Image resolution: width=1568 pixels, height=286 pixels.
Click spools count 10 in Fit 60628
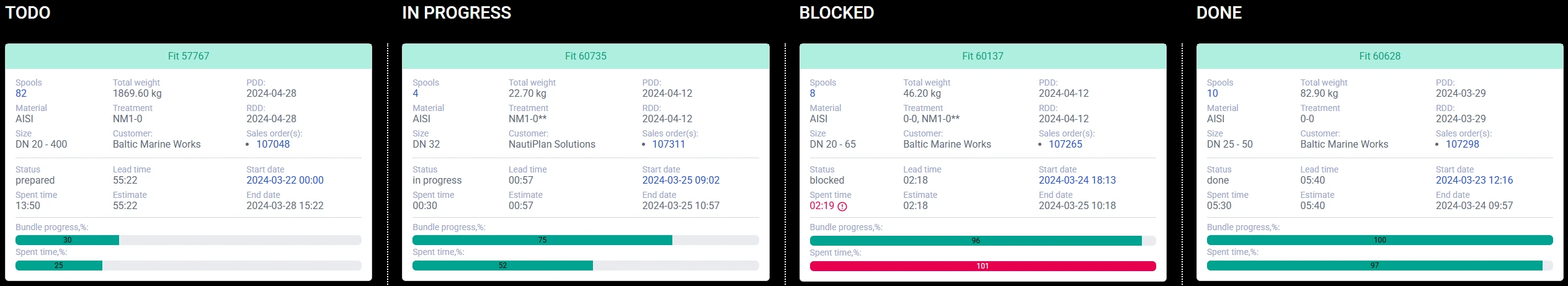click(x=1213, y=93)
